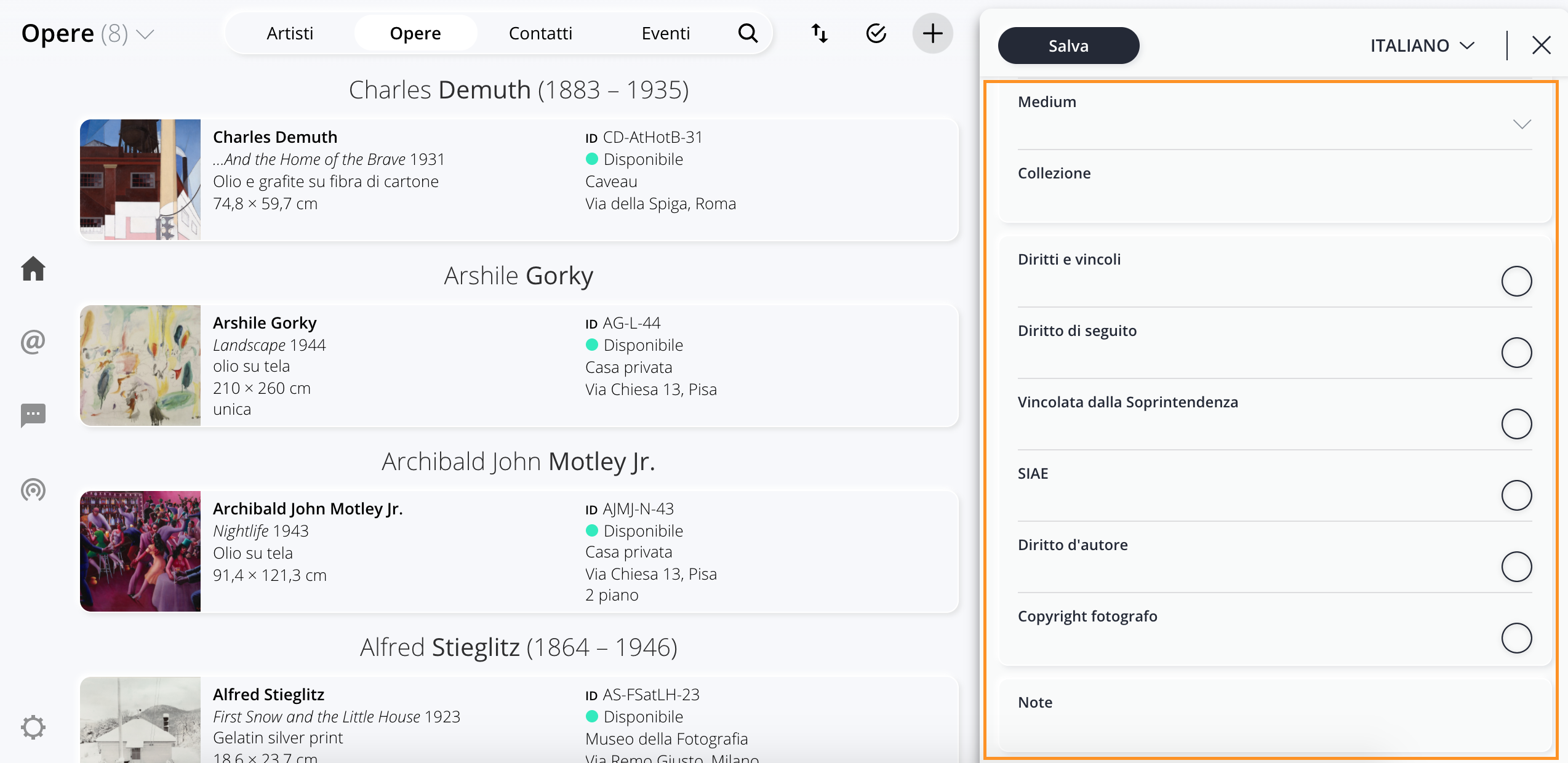Click the Alfred Stieglitz (1864 – 1946) heading
Screen dimensions: 1568x763
[519, 647]
